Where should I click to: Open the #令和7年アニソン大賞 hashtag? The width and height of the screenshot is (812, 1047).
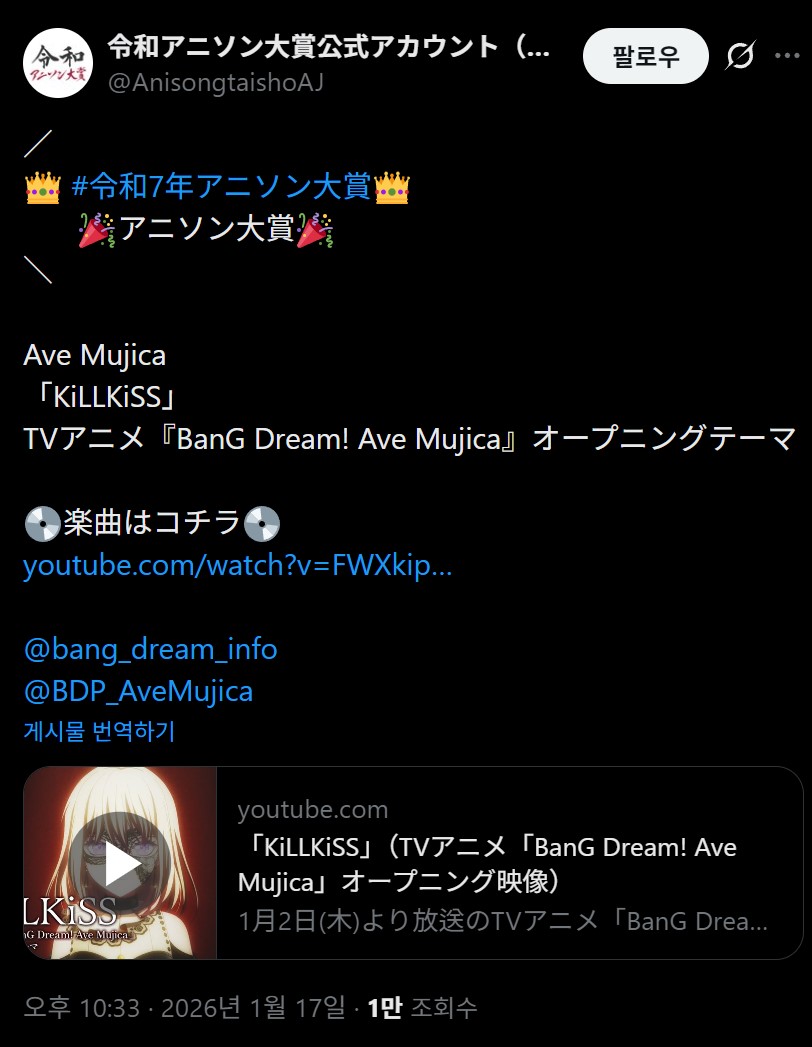tap(221, 186)
